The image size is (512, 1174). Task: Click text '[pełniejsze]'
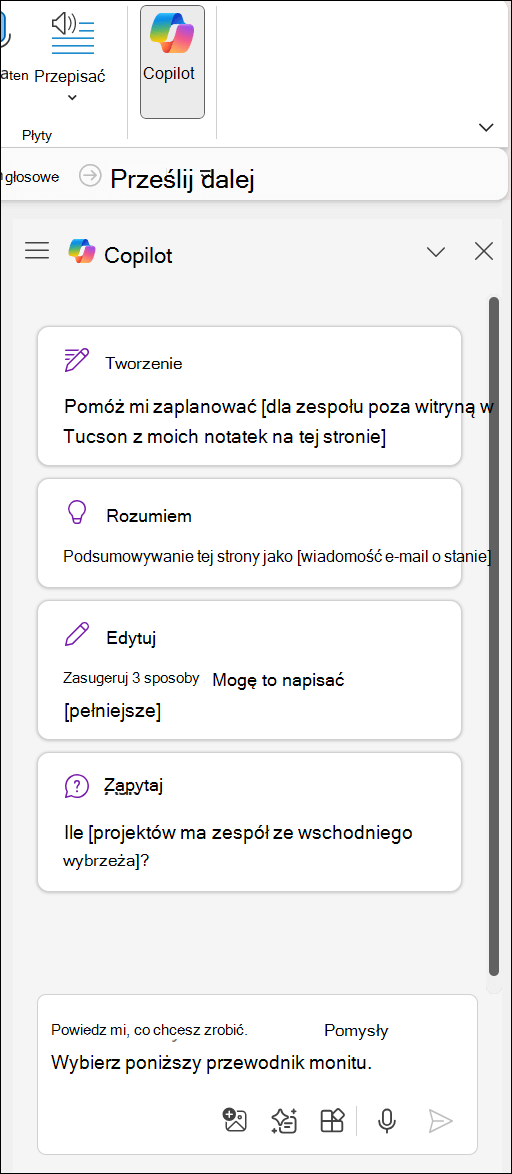(112, 711)
